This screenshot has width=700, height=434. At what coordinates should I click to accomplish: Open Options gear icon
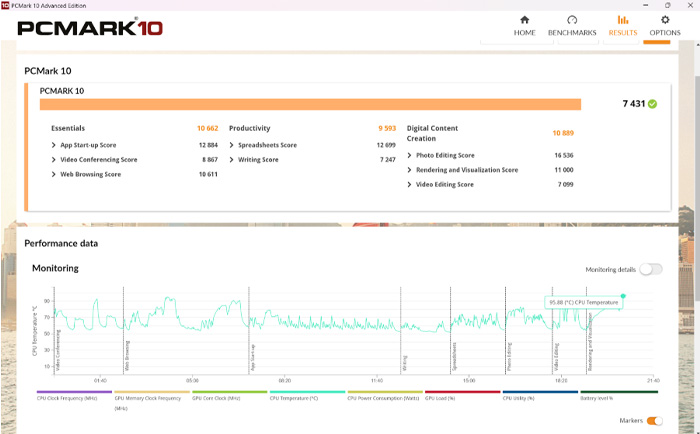coord(665,20)
